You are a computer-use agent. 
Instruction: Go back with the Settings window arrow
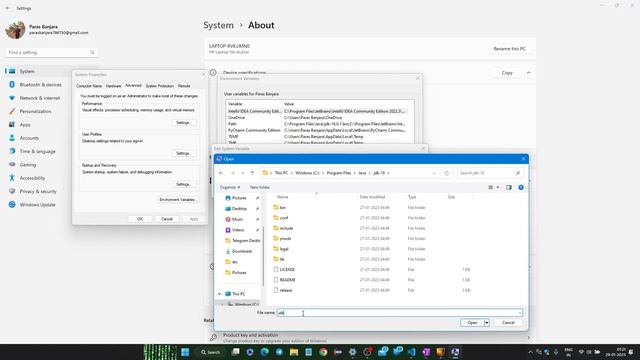tap(8, 8)
